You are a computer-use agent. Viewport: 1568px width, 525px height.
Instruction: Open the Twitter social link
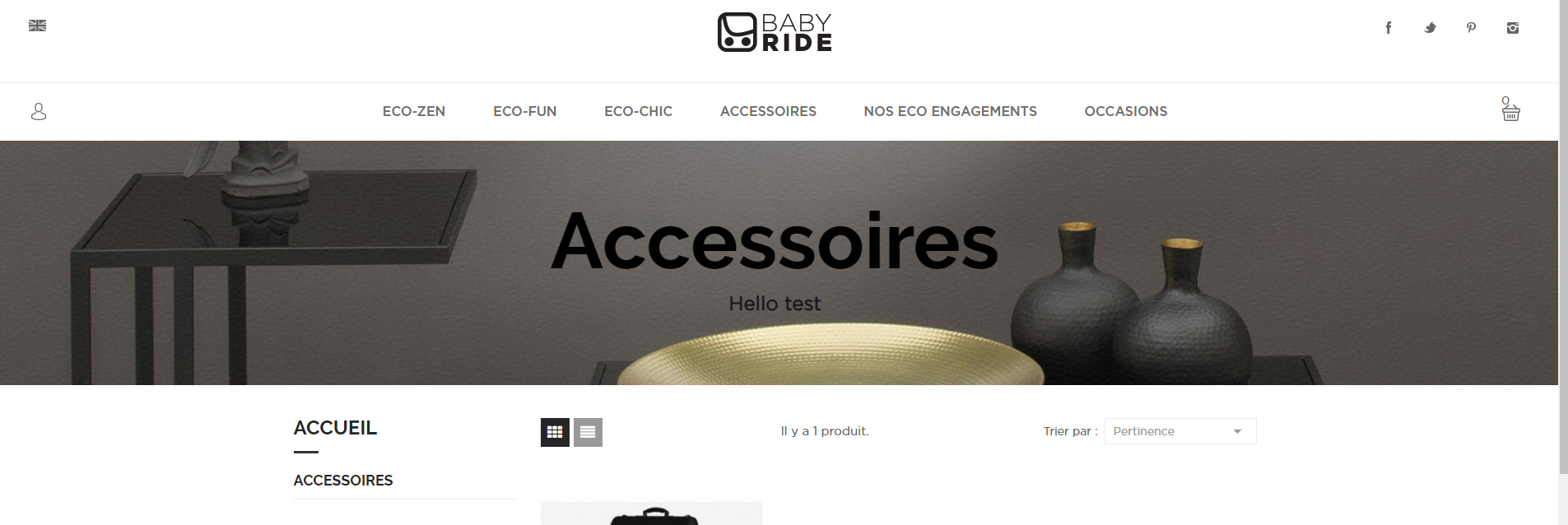[1431, 28]
